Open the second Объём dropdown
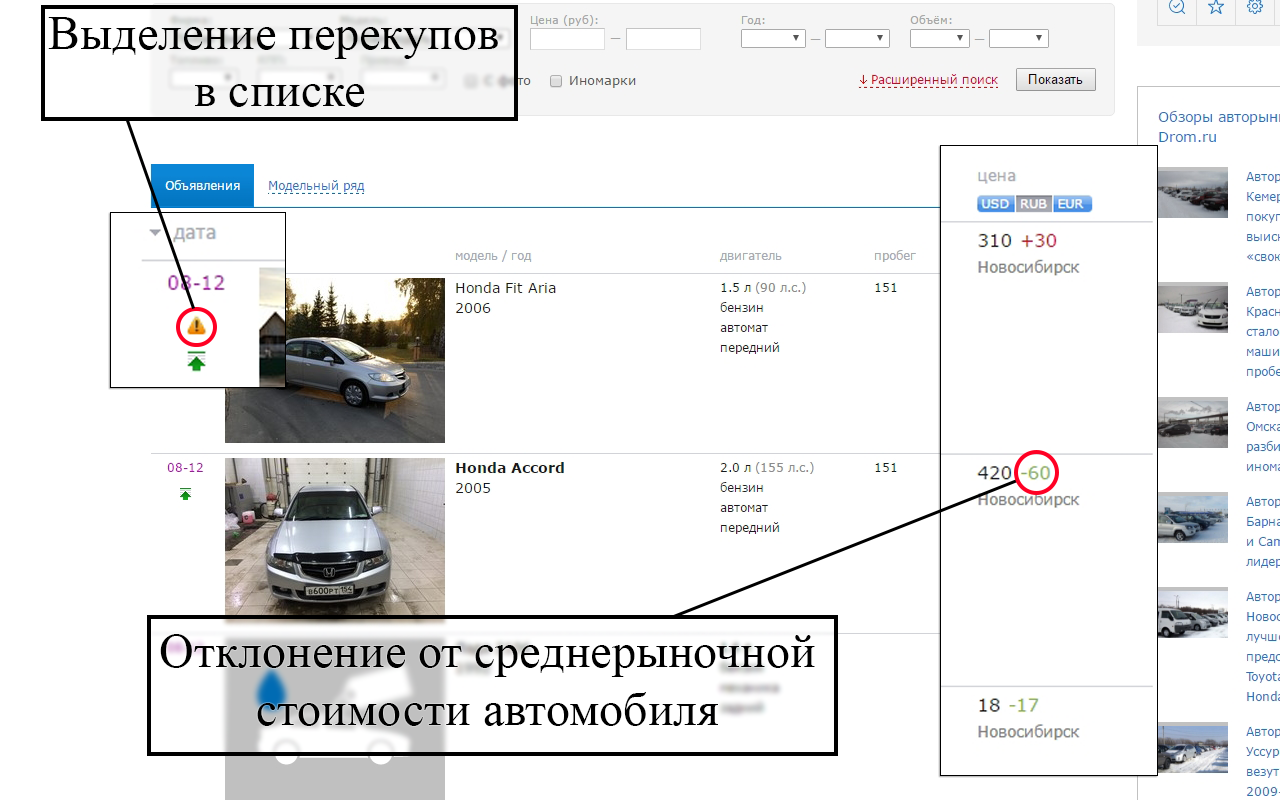This screenshot has width=1280, height=800. [x=1018, y=39]
